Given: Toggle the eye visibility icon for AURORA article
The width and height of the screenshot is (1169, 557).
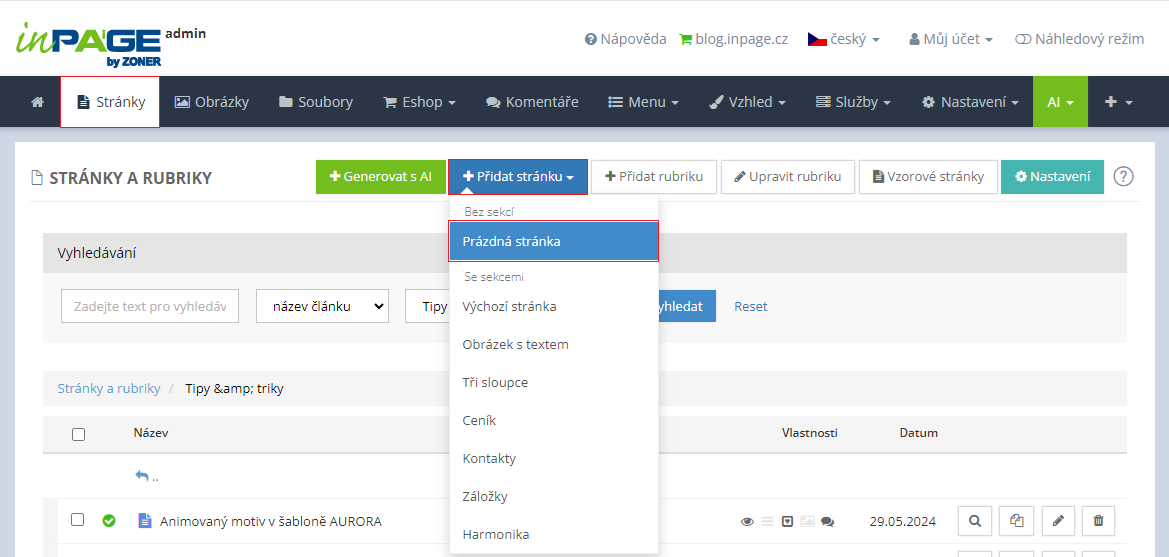Looking at the screenshot, I should [x=747, y=522].
